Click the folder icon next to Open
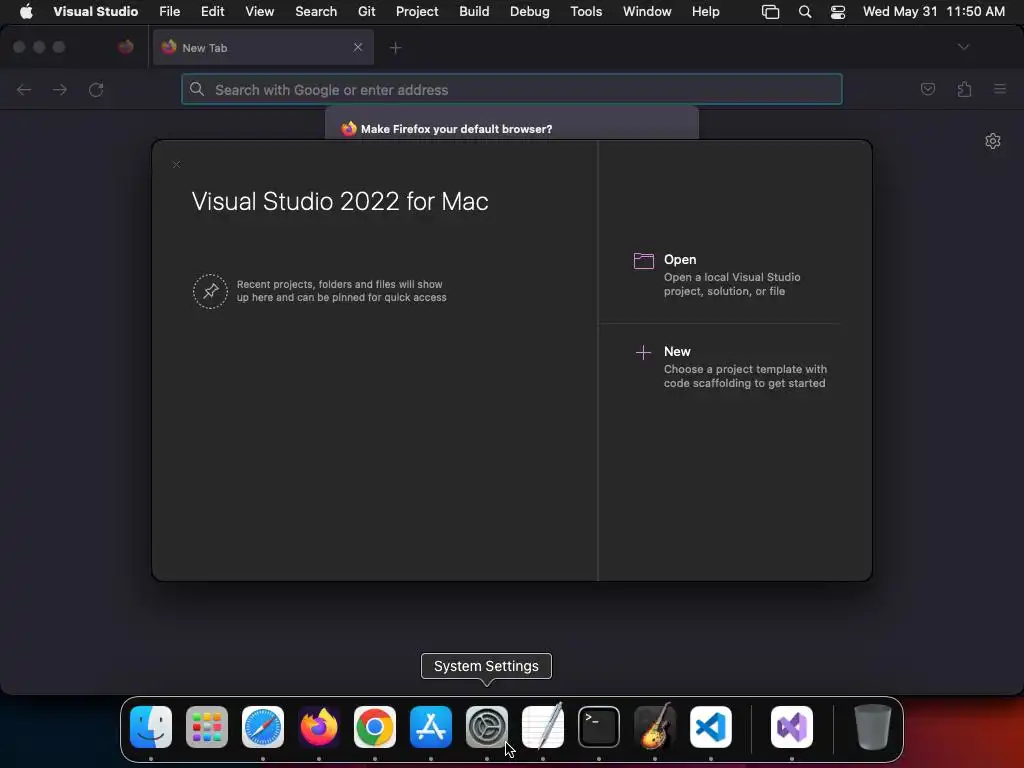The width and height of the screenshot is (1024, 768). tap(644, 261)
